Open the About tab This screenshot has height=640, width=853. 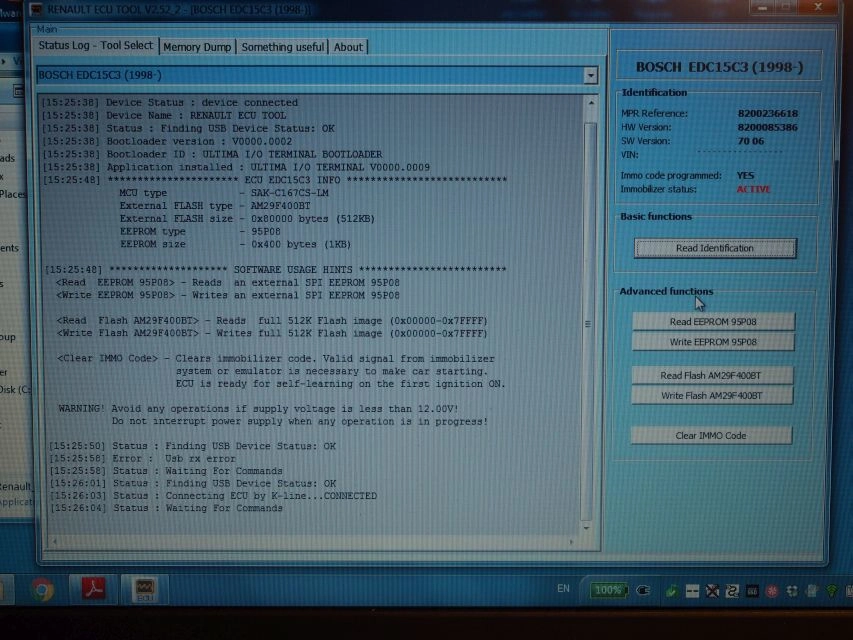click(348, 47)
